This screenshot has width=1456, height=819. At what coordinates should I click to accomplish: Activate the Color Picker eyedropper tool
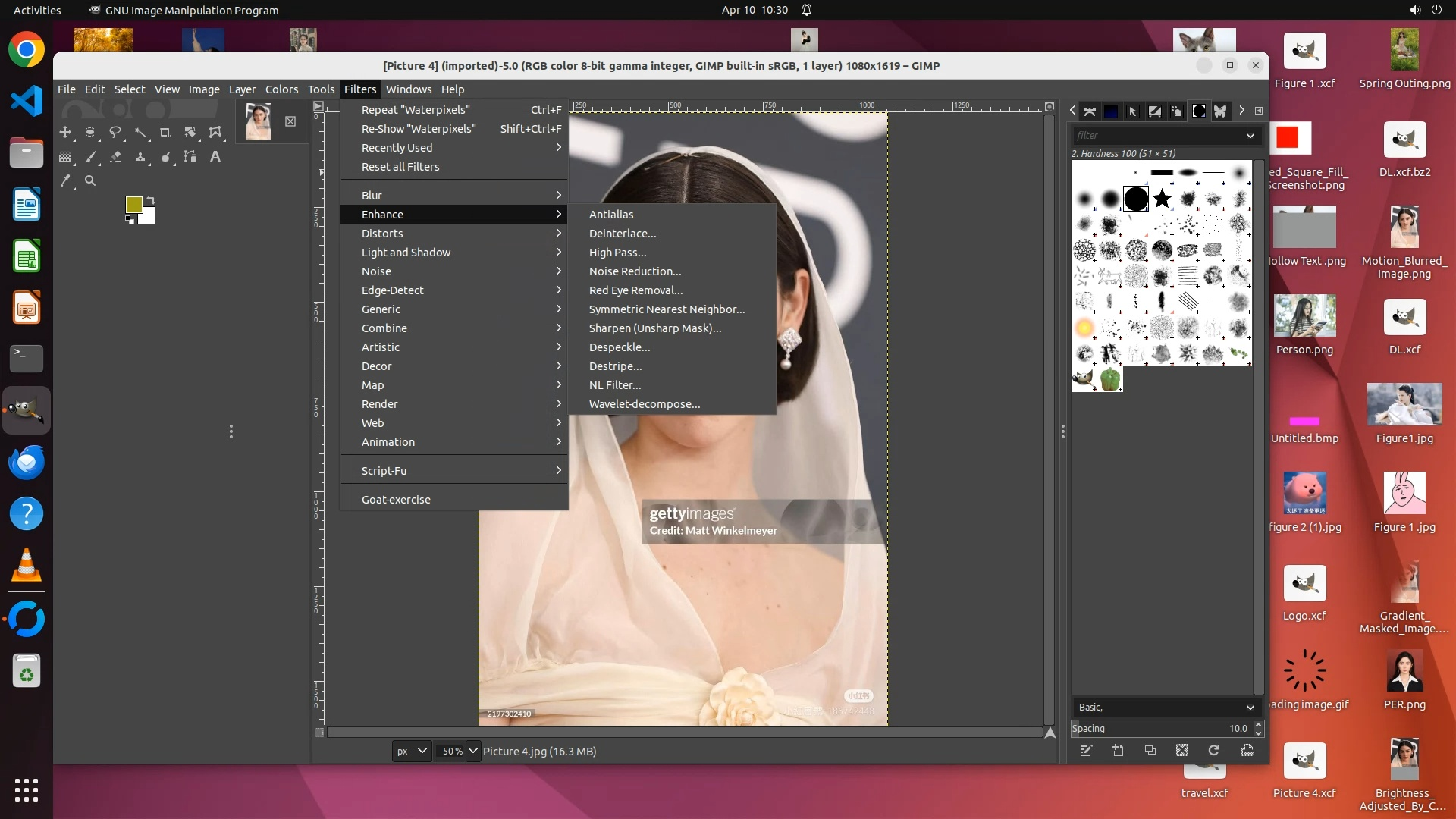click(65, 181)
